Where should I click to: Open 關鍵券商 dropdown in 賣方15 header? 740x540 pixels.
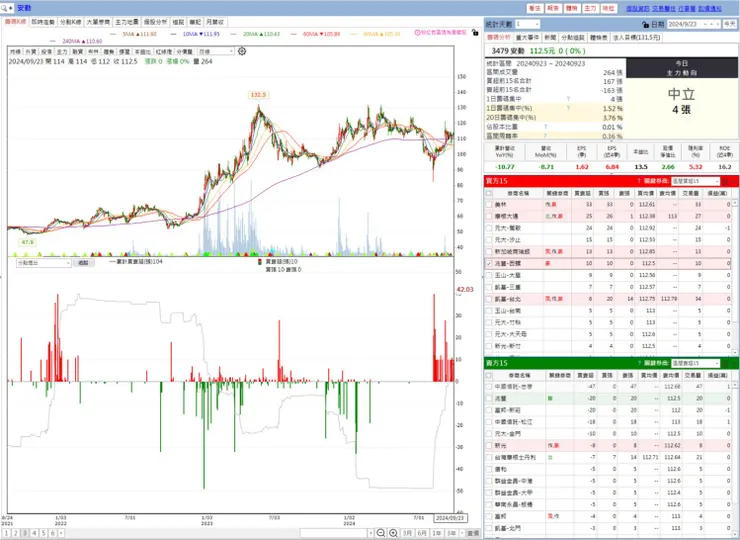pos(695,363)
